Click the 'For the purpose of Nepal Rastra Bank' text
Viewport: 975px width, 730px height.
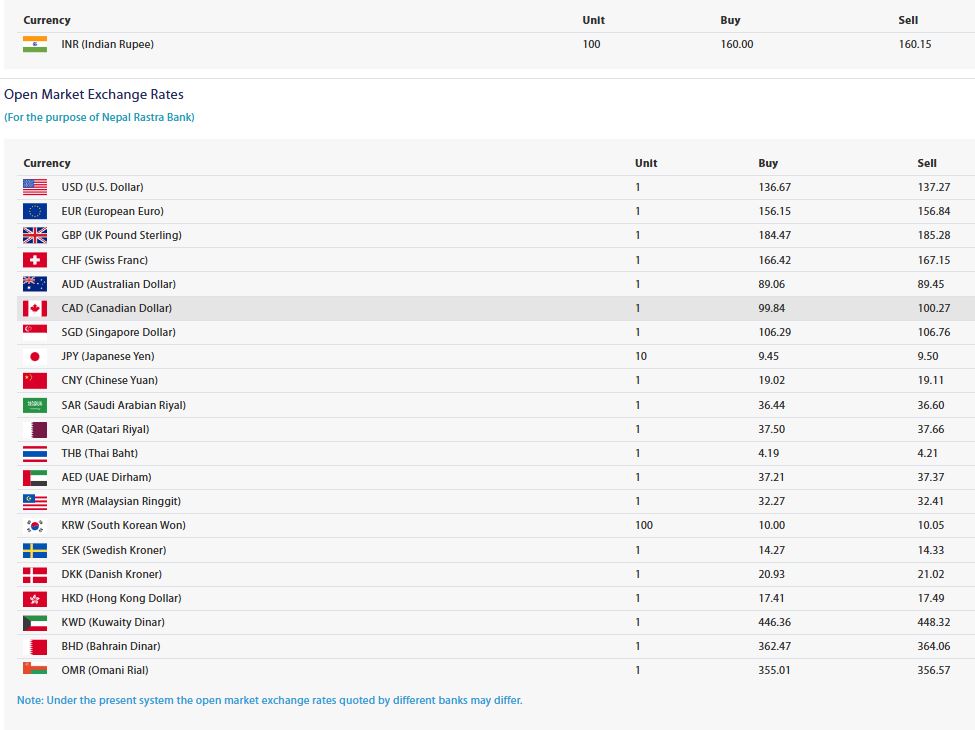tap(99, 117)
